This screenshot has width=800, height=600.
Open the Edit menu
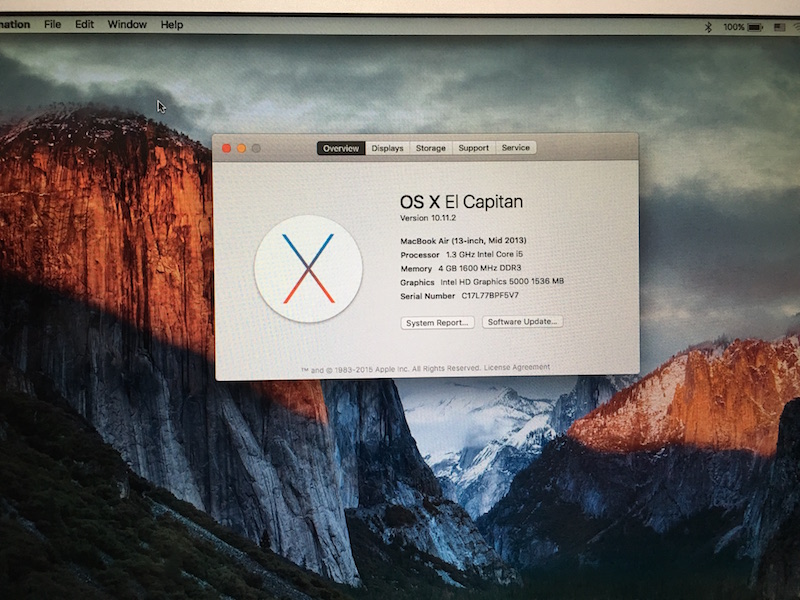tap(84, 24)
